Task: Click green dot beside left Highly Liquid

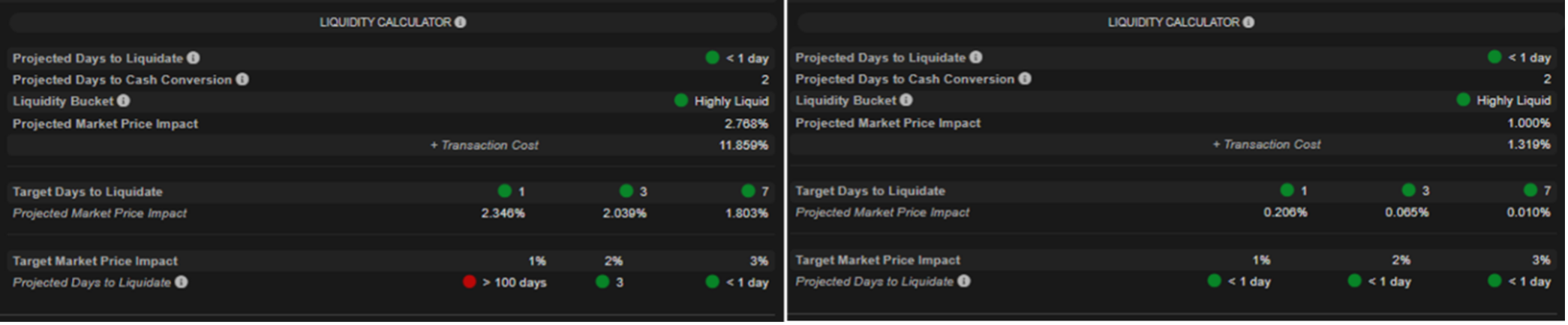Action: (681, 101)
